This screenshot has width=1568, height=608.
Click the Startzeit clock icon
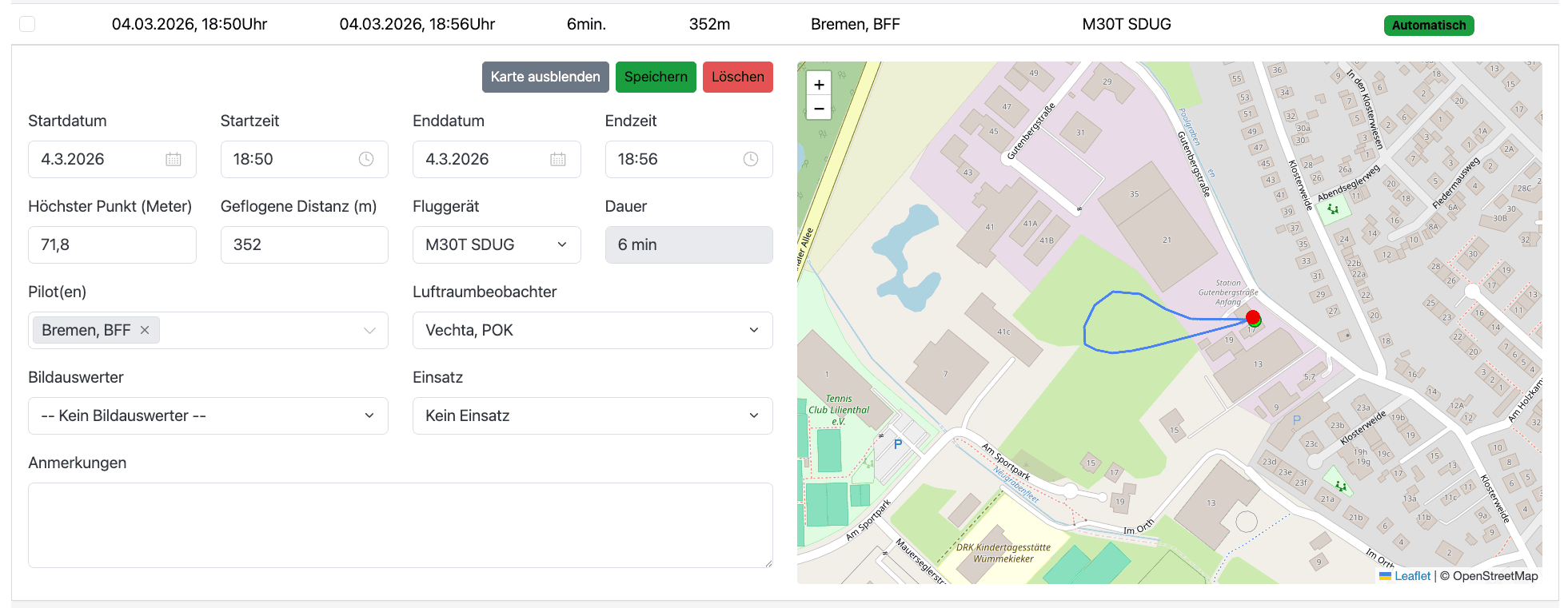click(x=365, y=159)
